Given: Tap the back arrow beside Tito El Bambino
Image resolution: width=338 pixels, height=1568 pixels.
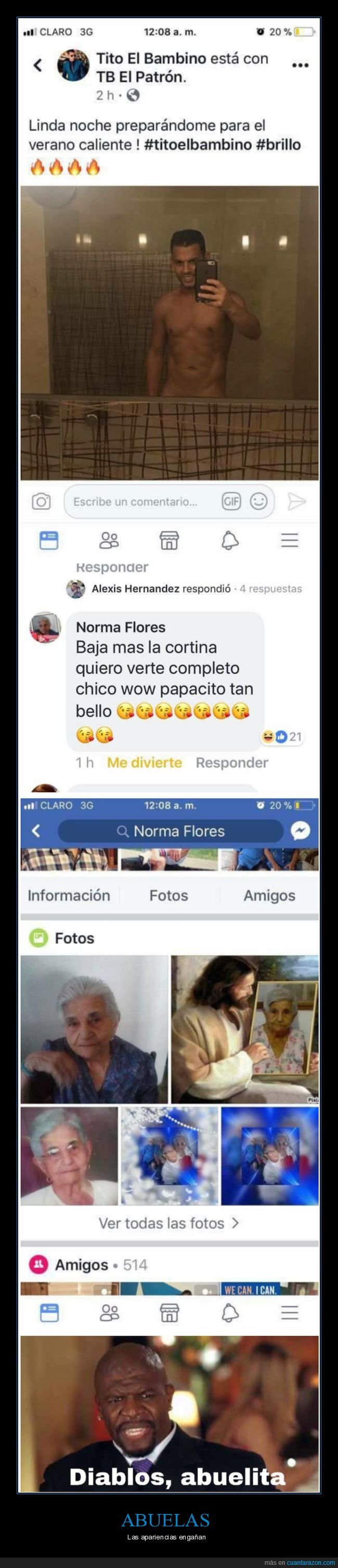Looking at the screenshot, I should coord(38,64).
